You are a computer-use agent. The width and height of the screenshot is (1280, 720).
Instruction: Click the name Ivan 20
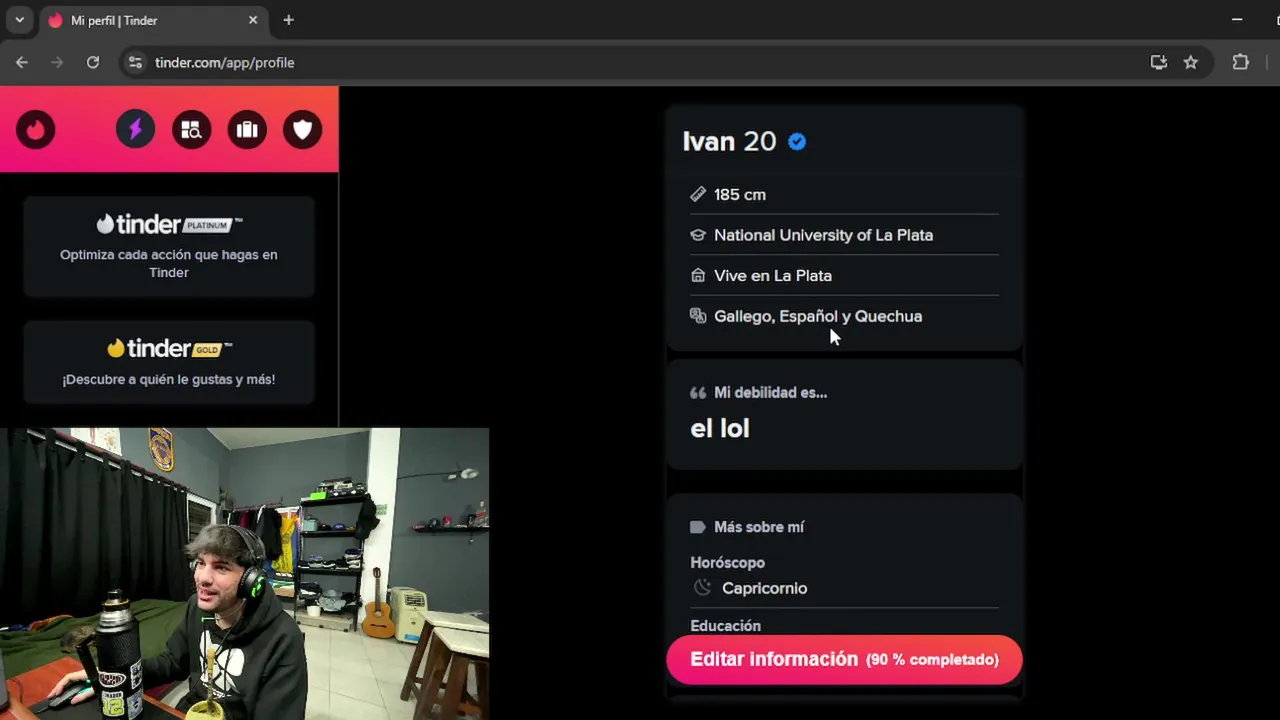pyautogui.click(x=729, y=142)
